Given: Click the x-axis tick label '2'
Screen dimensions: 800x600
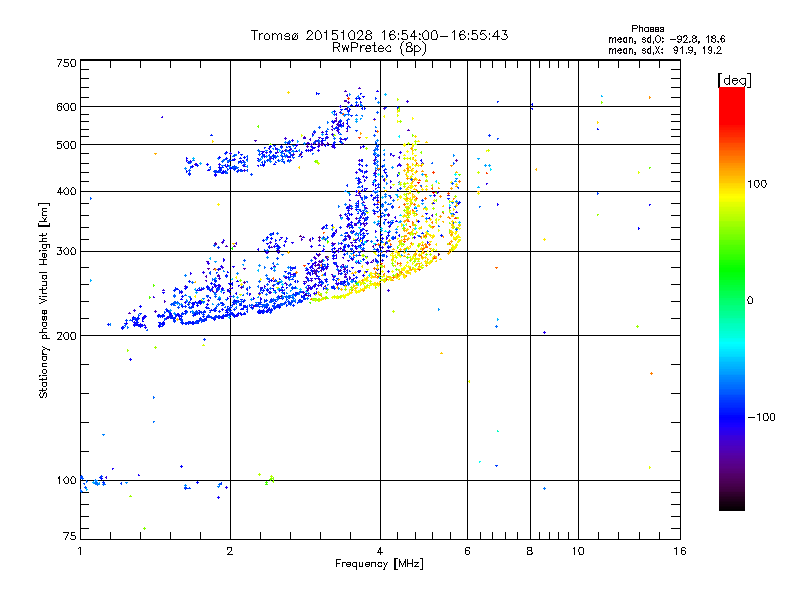Looking at the screenshot, I should pyautogui.click(x=230, y=551).
